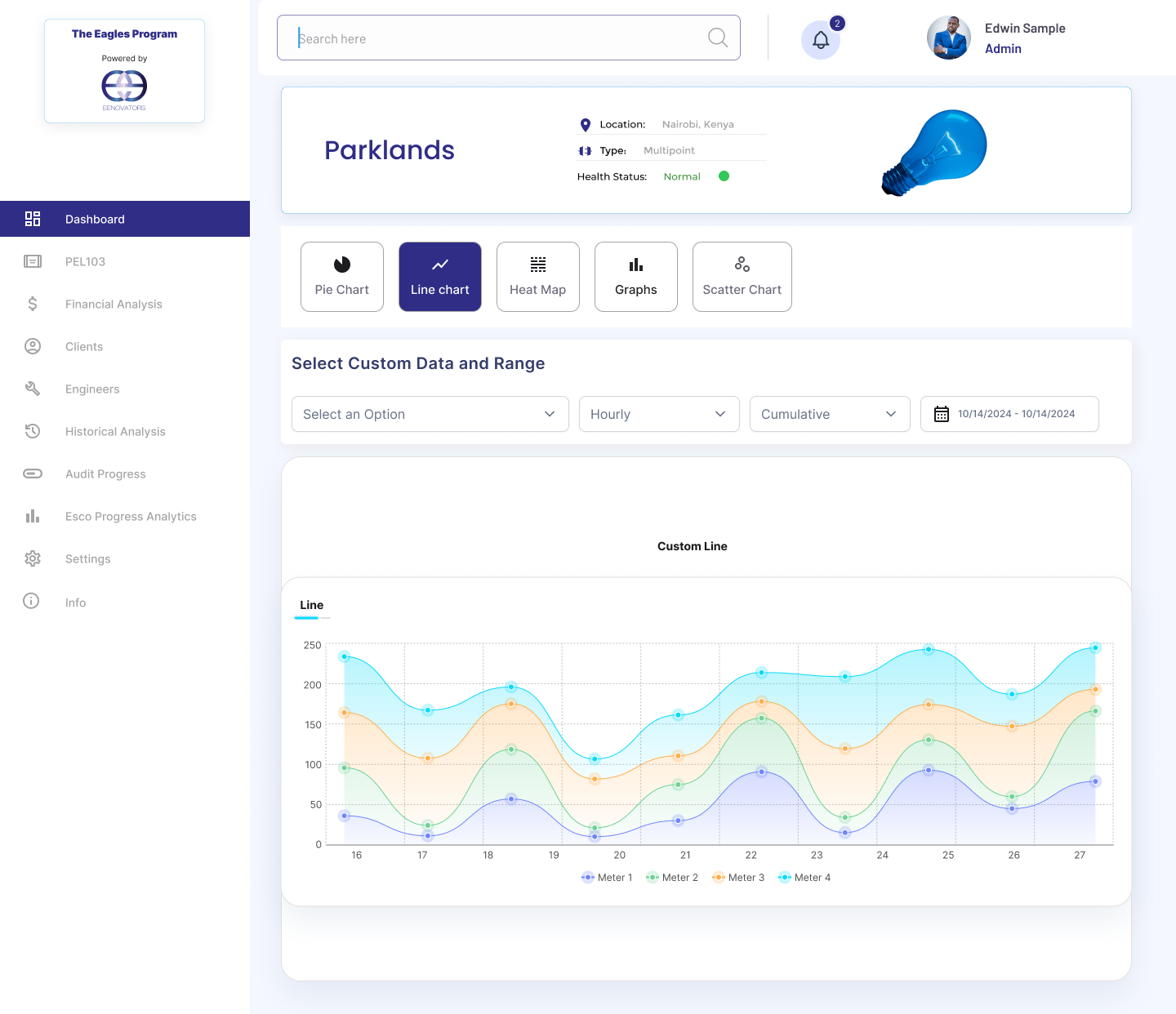Click the Audit Progress pill icon
This screenshot has width=1176, height=1014.
tap(33, 474)
